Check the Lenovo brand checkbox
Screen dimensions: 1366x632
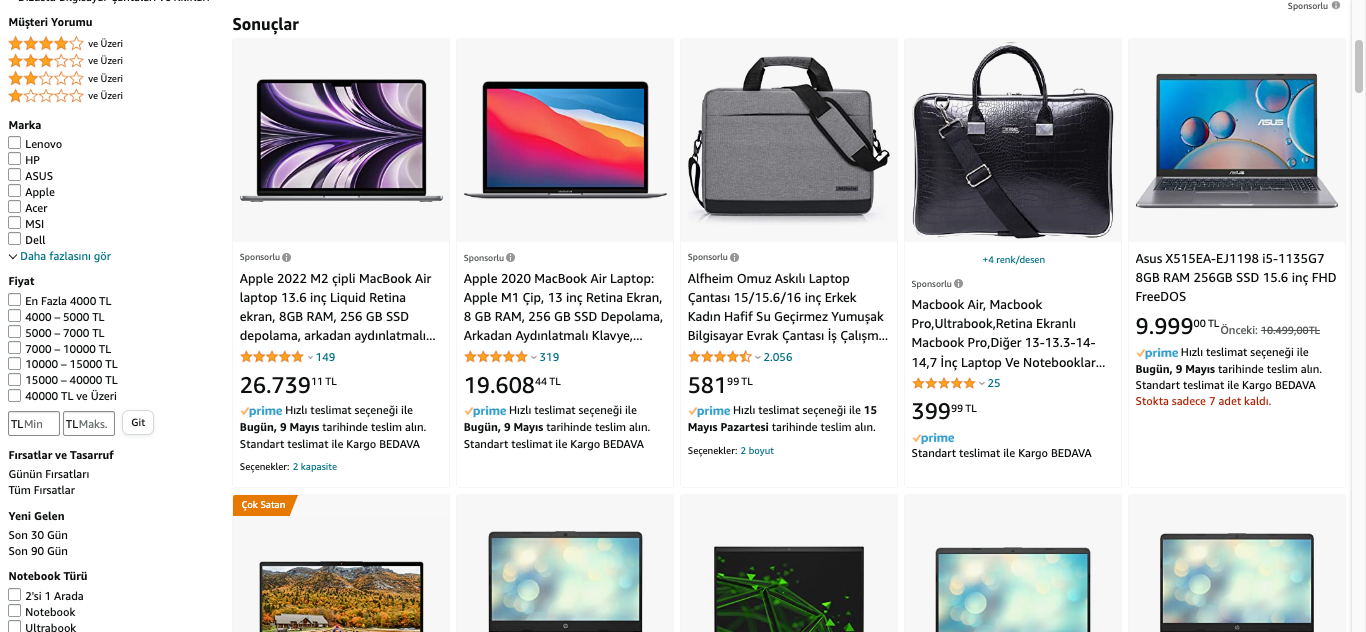pos(15,143)
